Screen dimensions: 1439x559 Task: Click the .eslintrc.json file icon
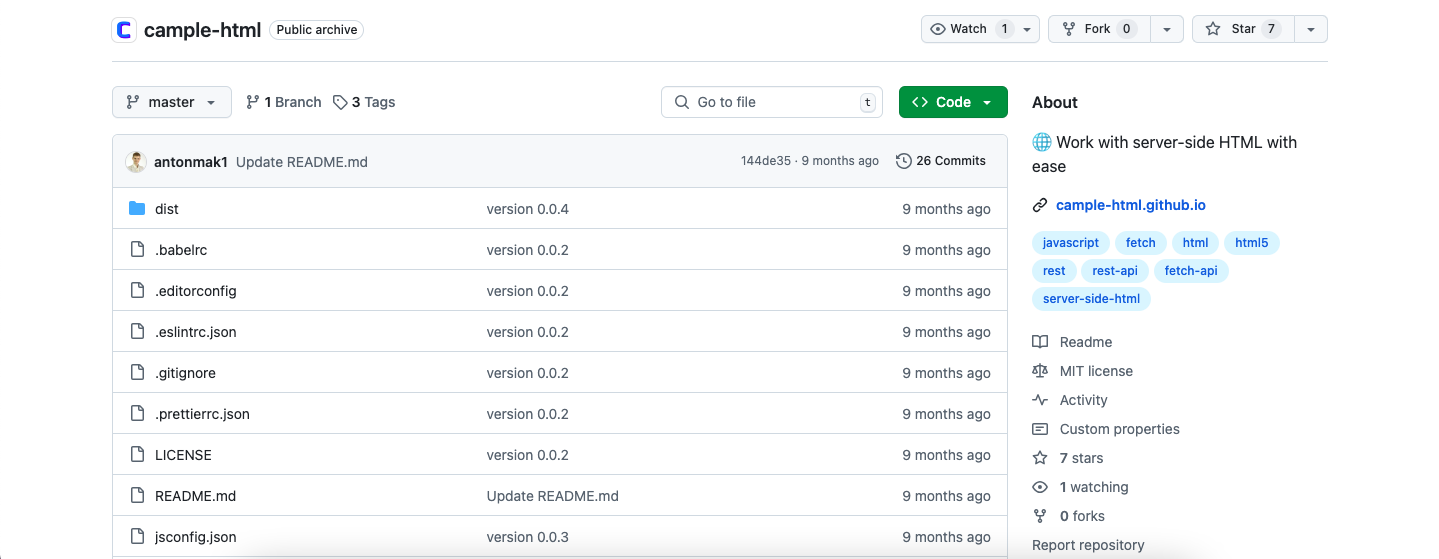[x=137, y=332]
